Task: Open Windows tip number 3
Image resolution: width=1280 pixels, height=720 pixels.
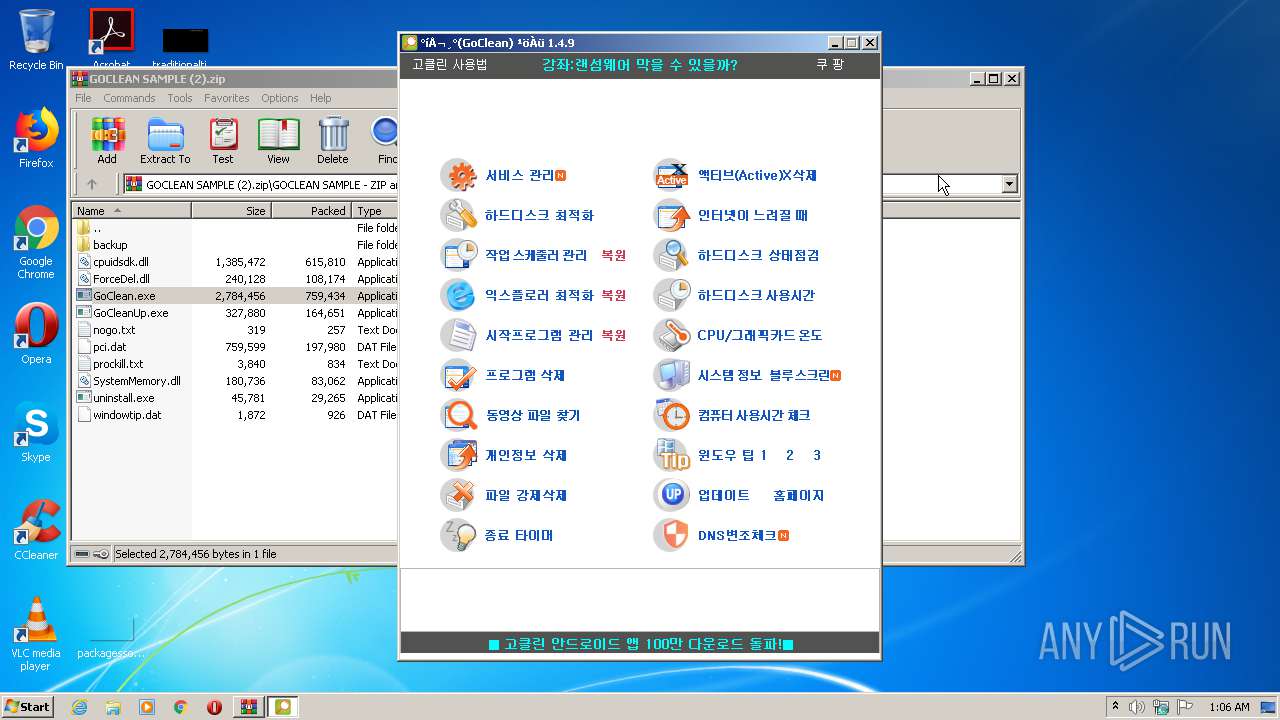Action: click(x=817, y=455)
